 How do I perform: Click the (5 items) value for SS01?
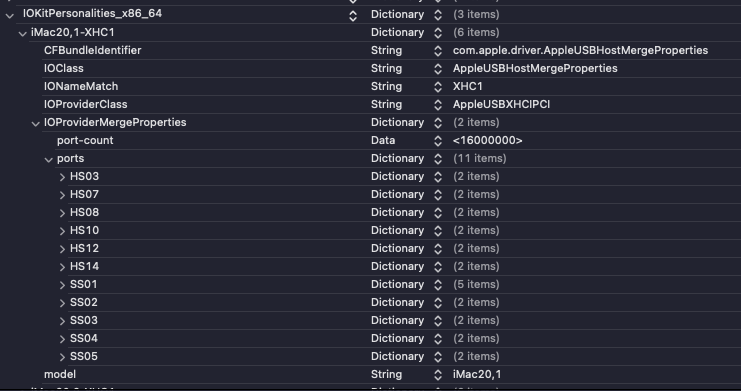(476, 284)
